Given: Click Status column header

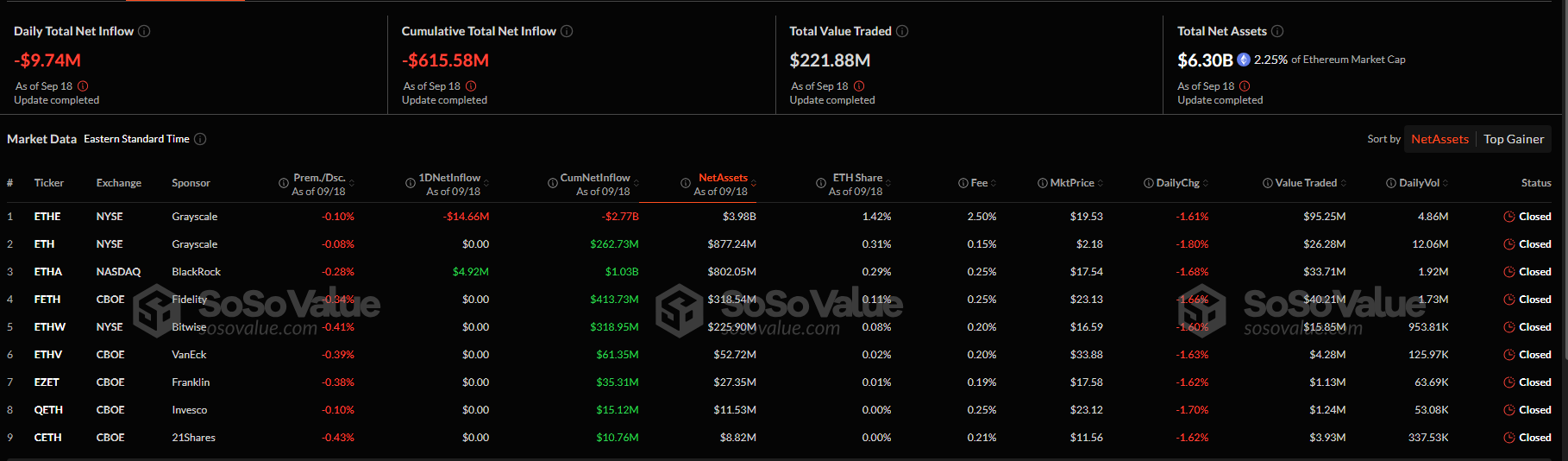Looking at the screenshot, I should coord(1536,183).
